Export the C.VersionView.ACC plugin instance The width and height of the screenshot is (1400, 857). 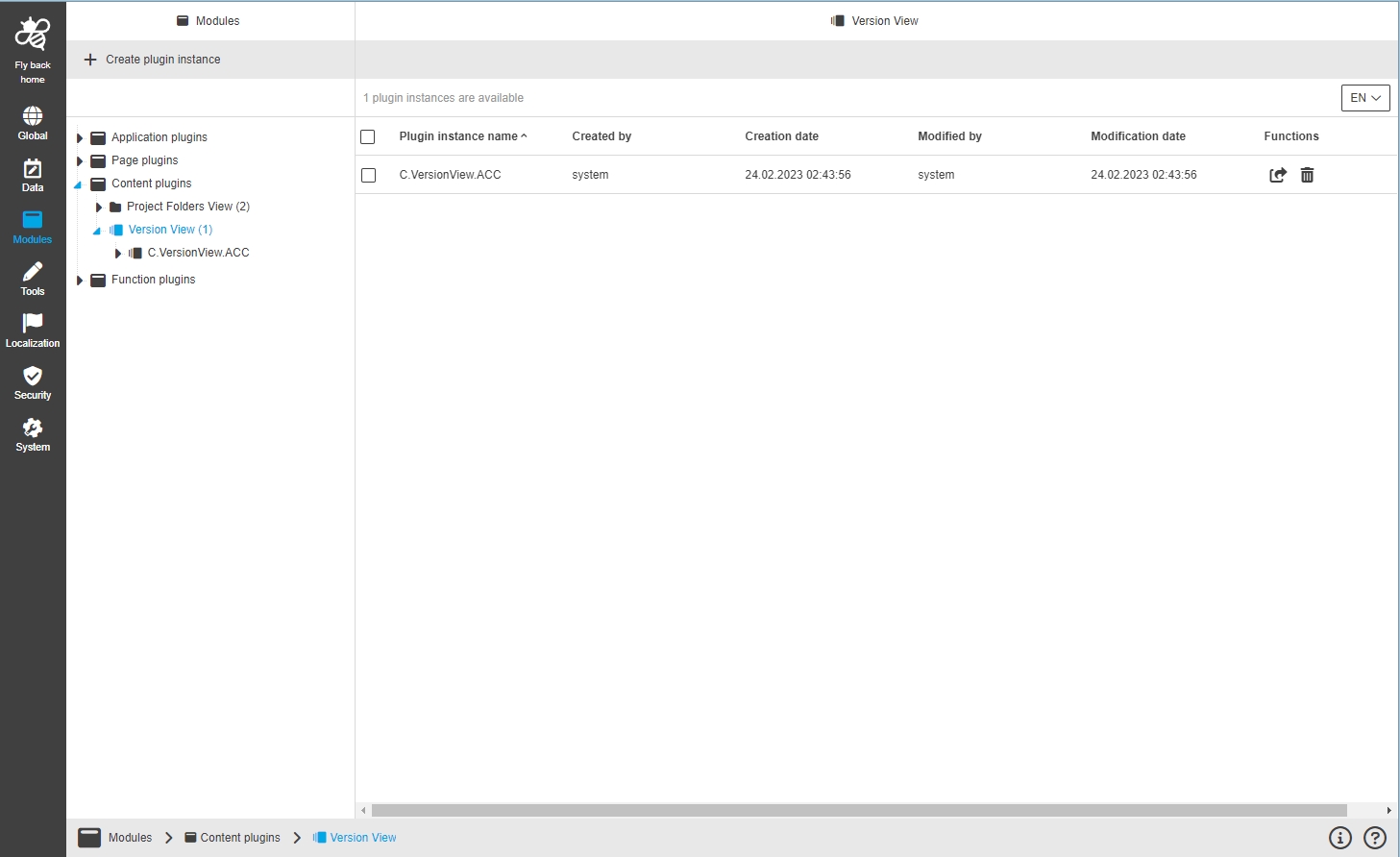(x=1278, y=175)
